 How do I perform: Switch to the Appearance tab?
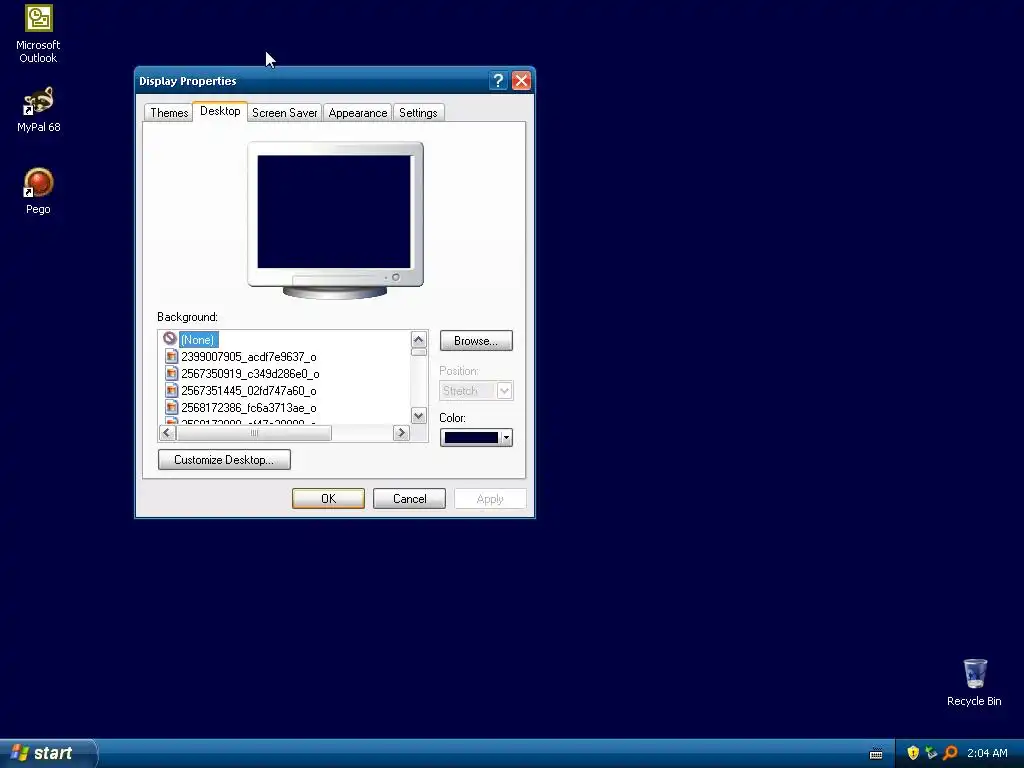357,112
